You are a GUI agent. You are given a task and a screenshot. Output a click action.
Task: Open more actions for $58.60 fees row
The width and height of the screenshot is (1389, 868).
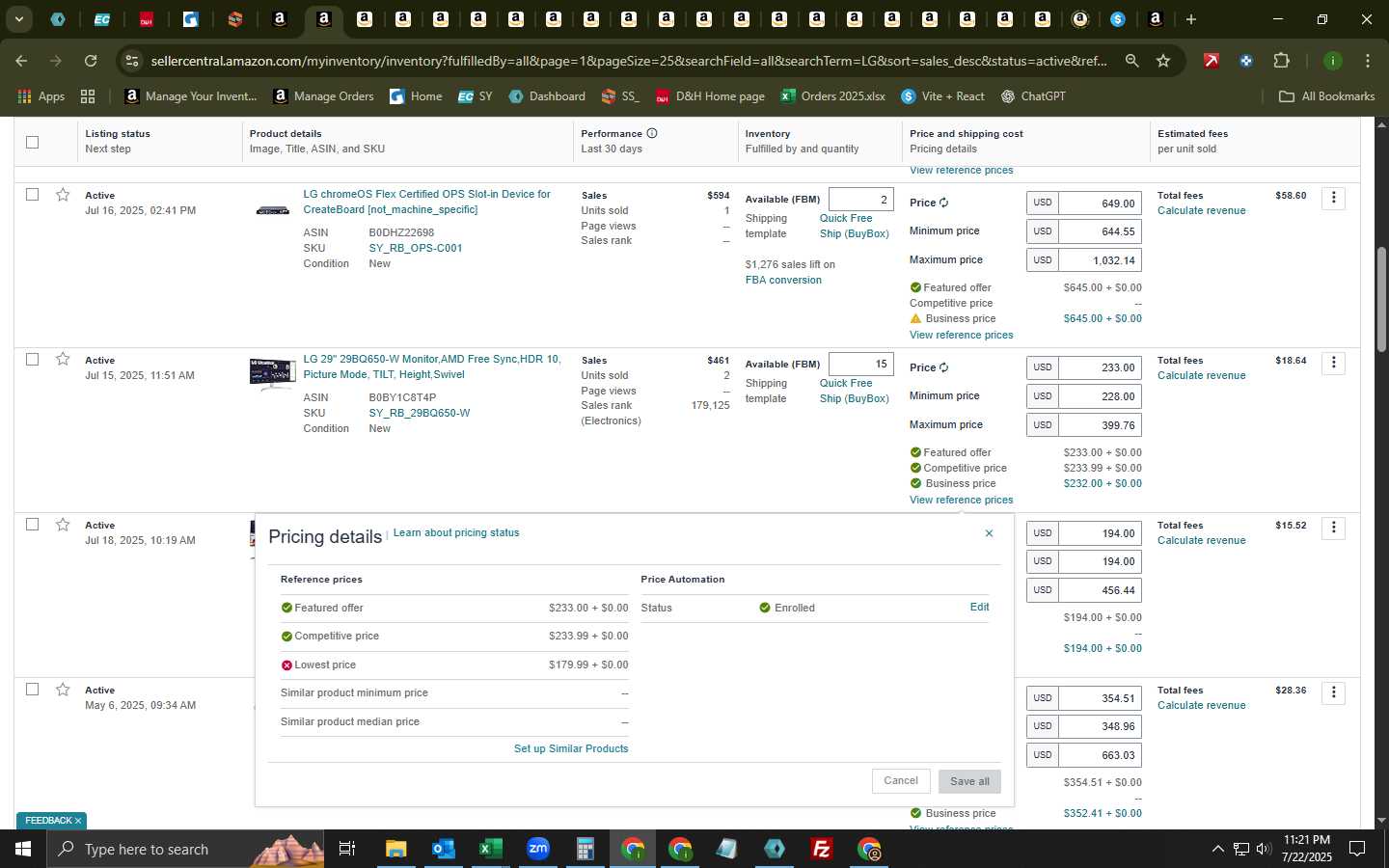[x=1334, y=198]
